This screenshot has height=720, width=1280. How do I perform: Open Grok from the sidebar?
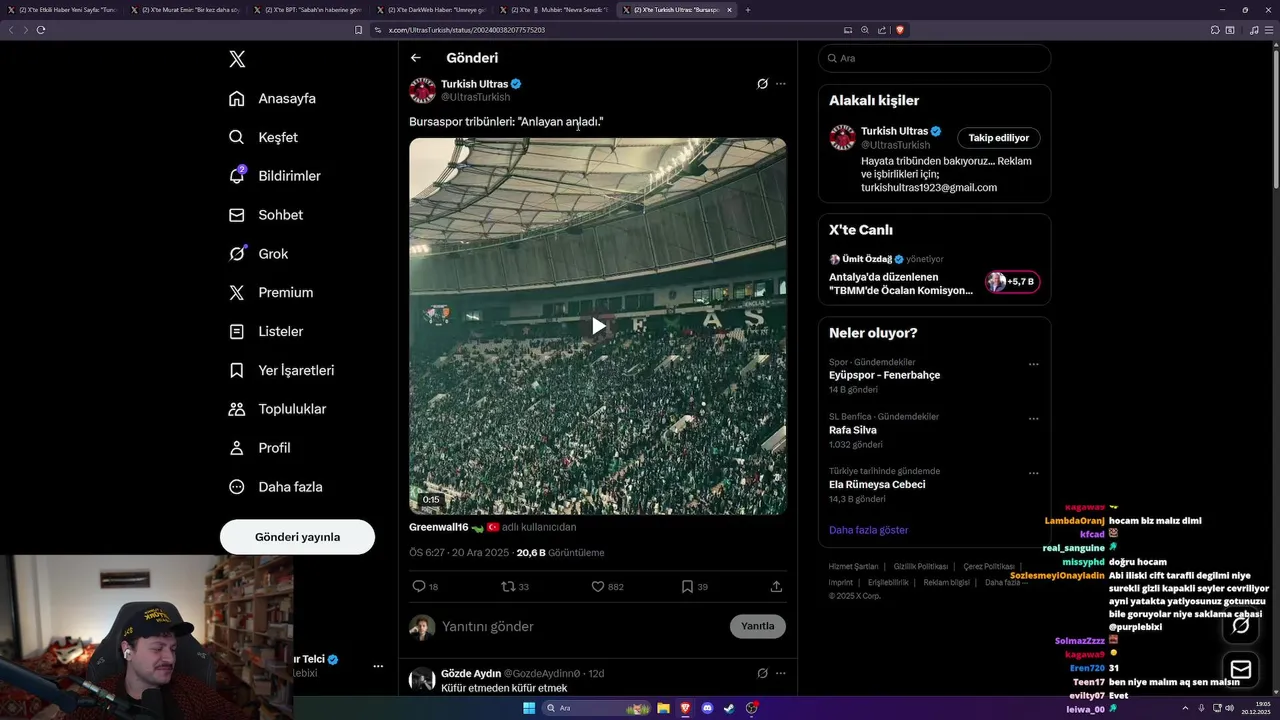[258, 254]
